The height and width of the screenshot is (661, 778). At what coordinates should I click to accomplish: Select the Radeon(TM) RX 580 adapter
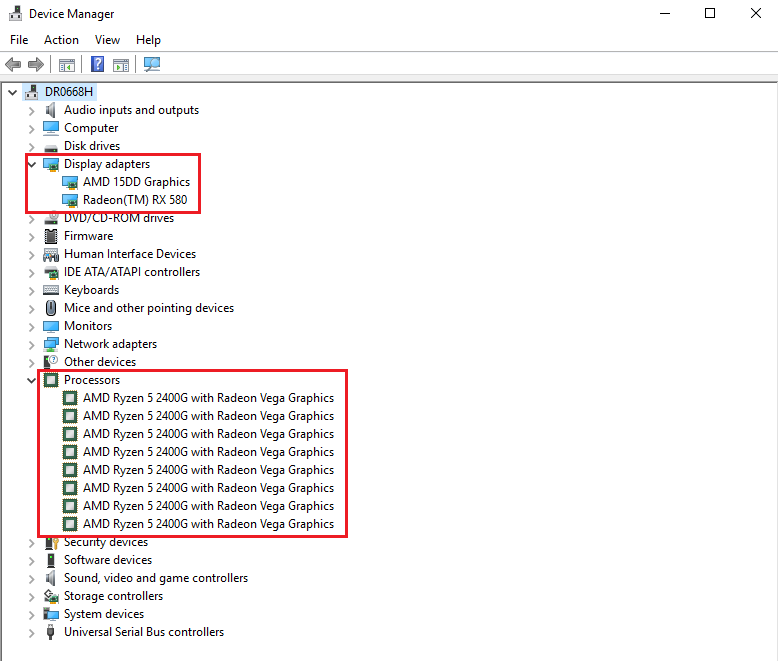136,200
